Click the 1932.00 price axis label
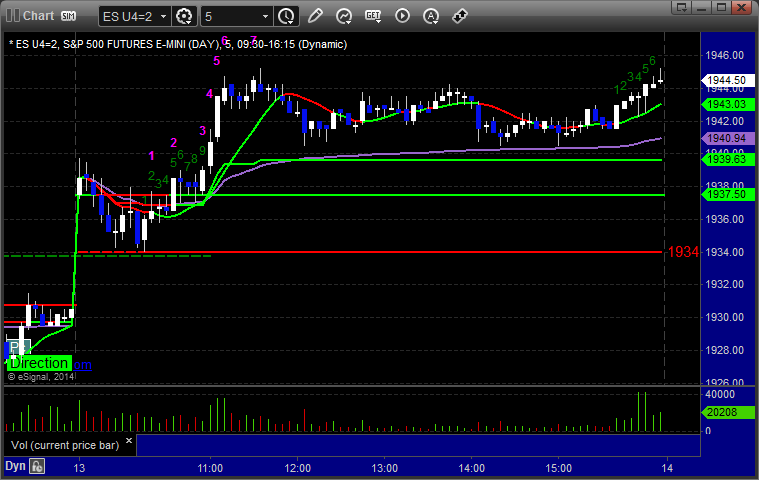This screenshot has height=480, width=759. click(725, 284)
